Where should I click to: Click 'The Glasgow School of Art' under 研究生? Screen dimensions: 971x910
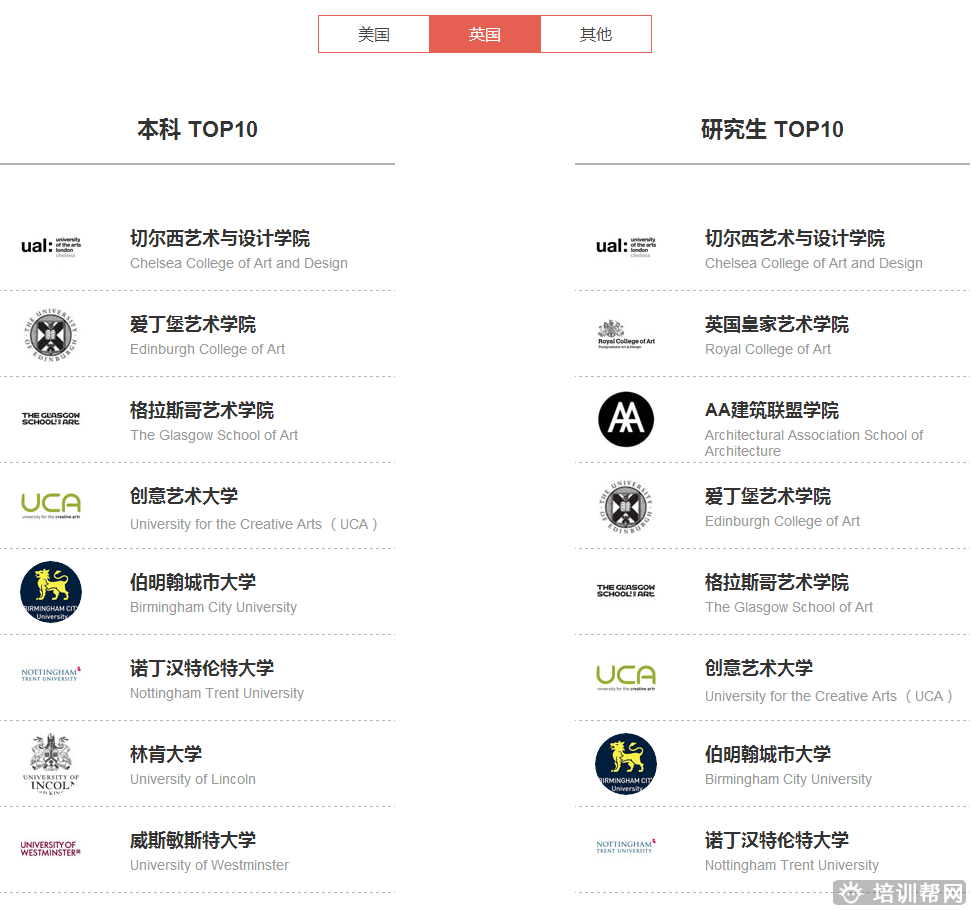click(x=789, y=607)
